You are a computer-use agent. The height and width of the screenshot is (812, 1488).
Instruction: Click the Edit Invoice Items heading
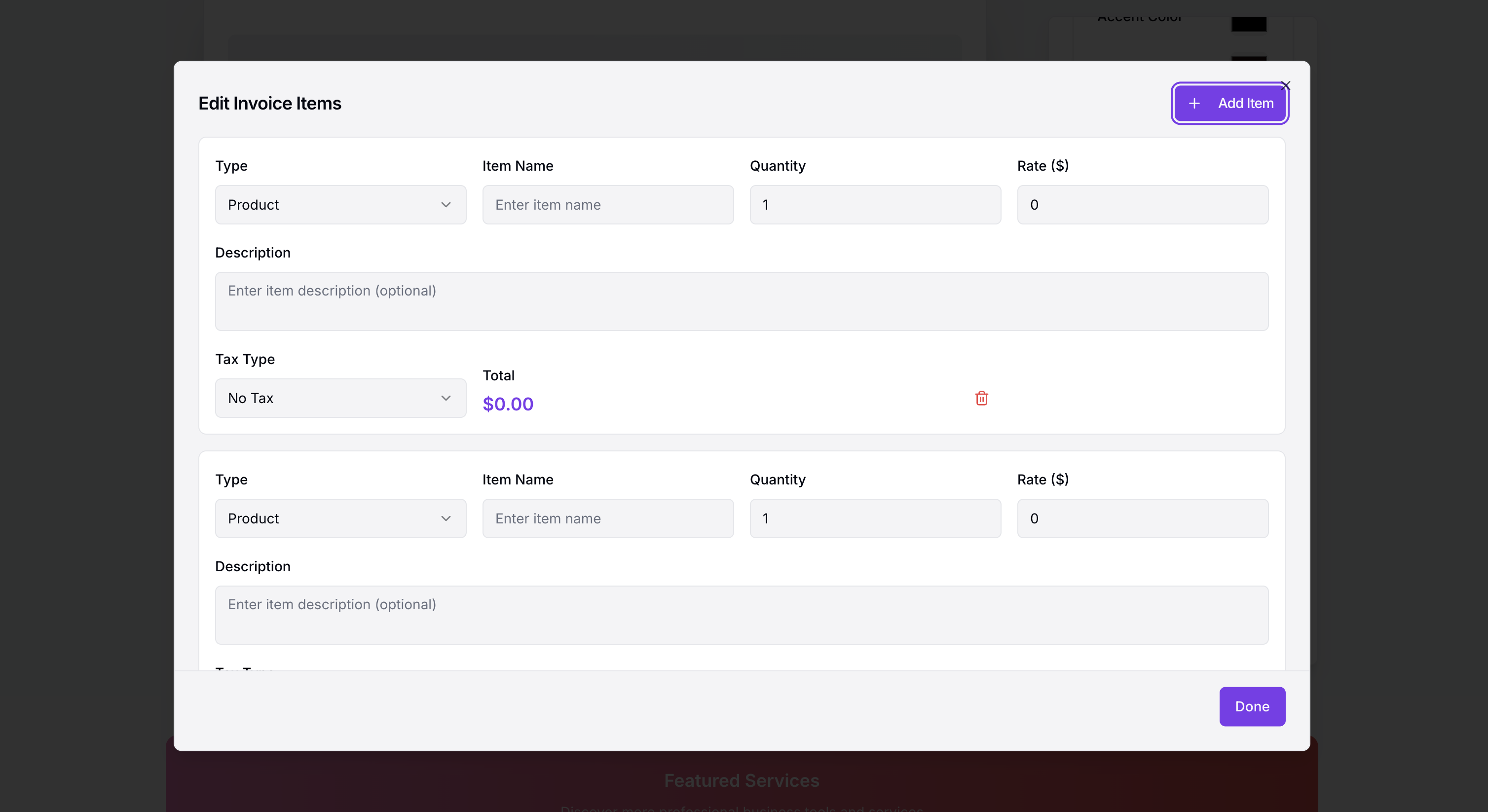pyautogui.click(x=270, y=104)
